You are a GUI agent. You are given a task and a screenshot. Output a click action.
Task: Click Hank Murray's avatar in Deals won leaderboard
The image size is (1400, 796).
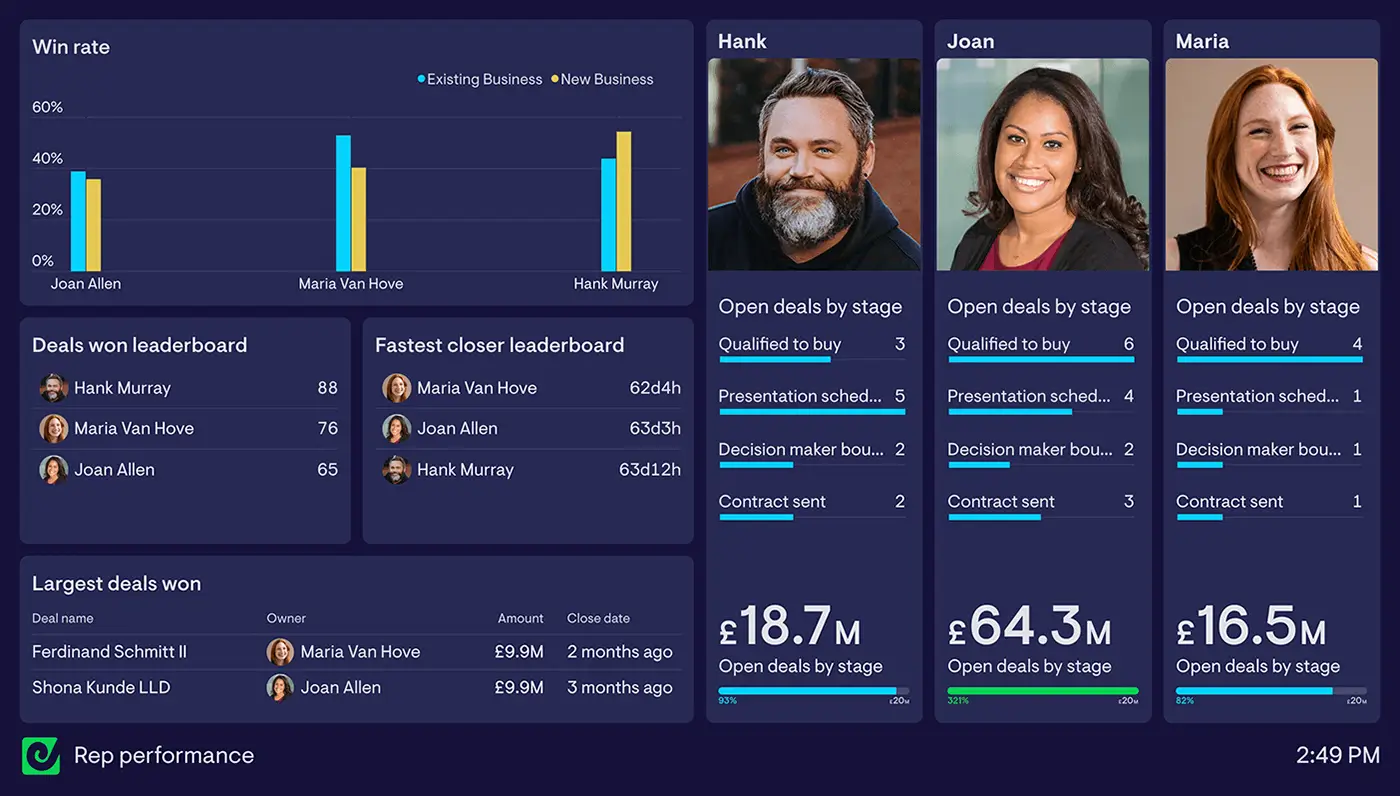53,388
